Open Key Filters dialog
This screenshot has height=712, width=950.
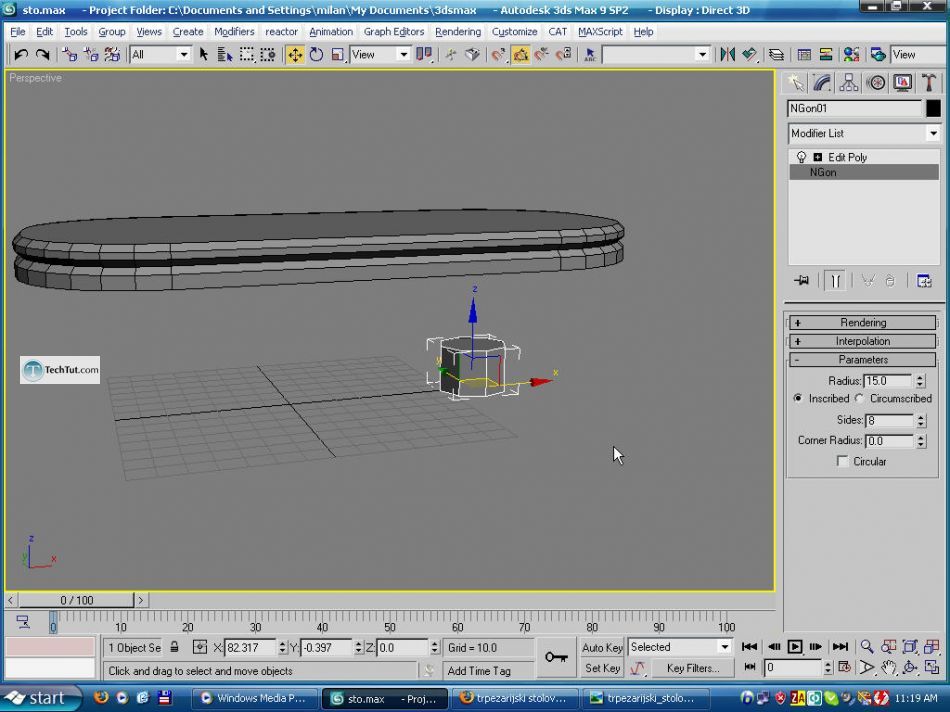pos(693,668)
